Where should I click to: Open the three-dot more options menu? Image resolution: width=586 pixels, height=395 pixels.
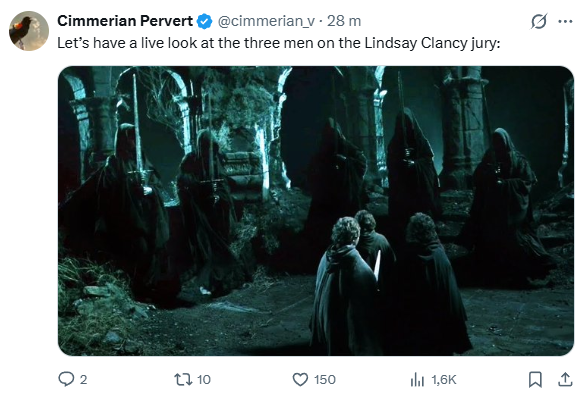[565, 21]
